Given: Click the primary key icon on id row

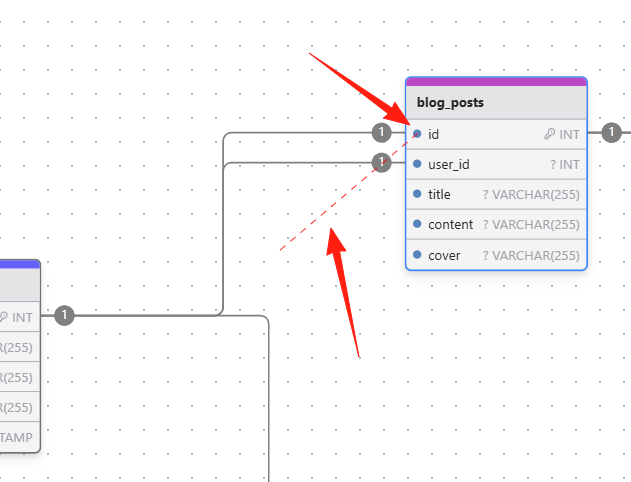Looking at the screenshot, I should (550, 134).
